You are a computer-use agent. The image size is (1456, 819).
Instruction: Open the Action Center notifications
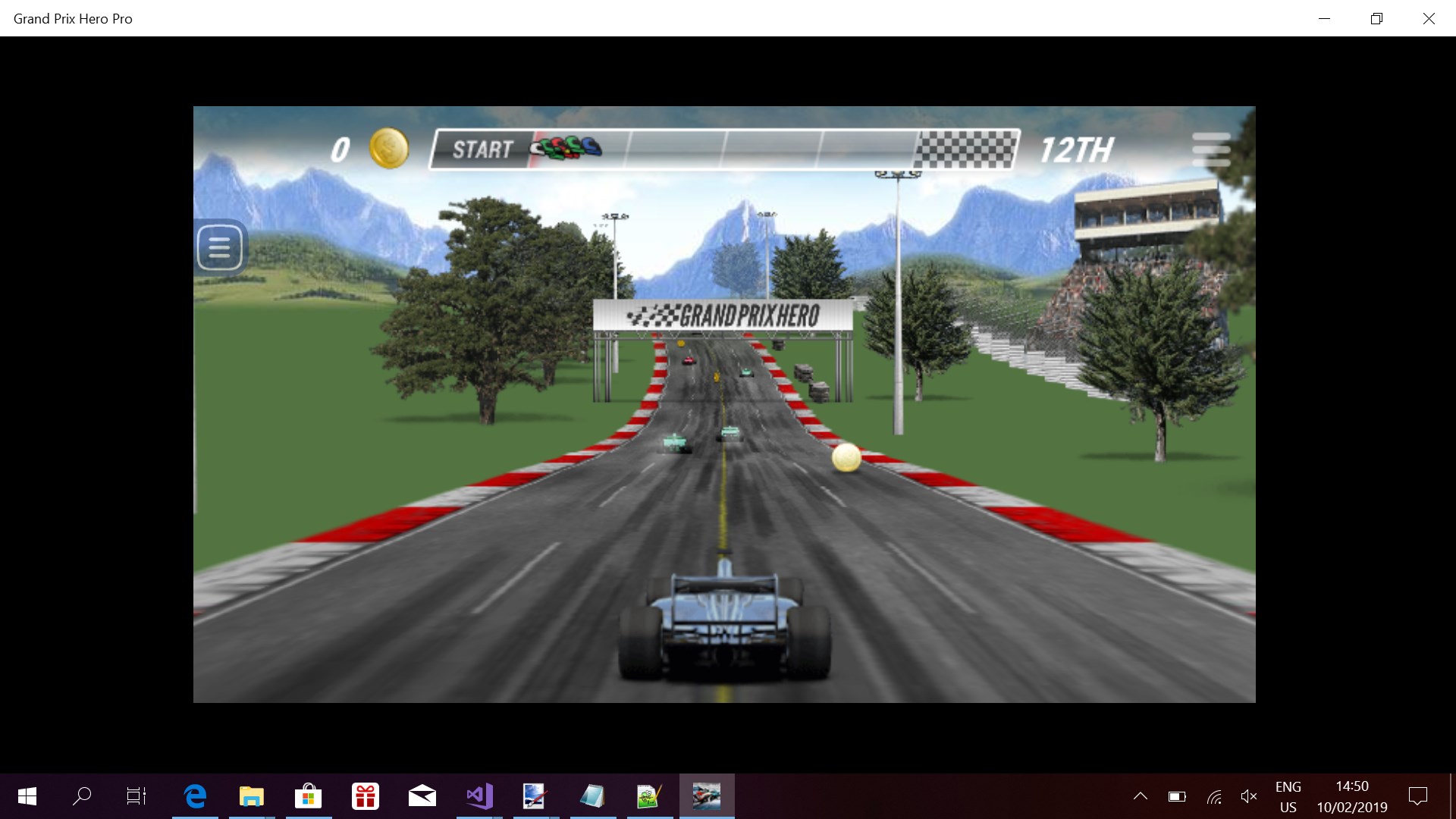click(1417, 796)
